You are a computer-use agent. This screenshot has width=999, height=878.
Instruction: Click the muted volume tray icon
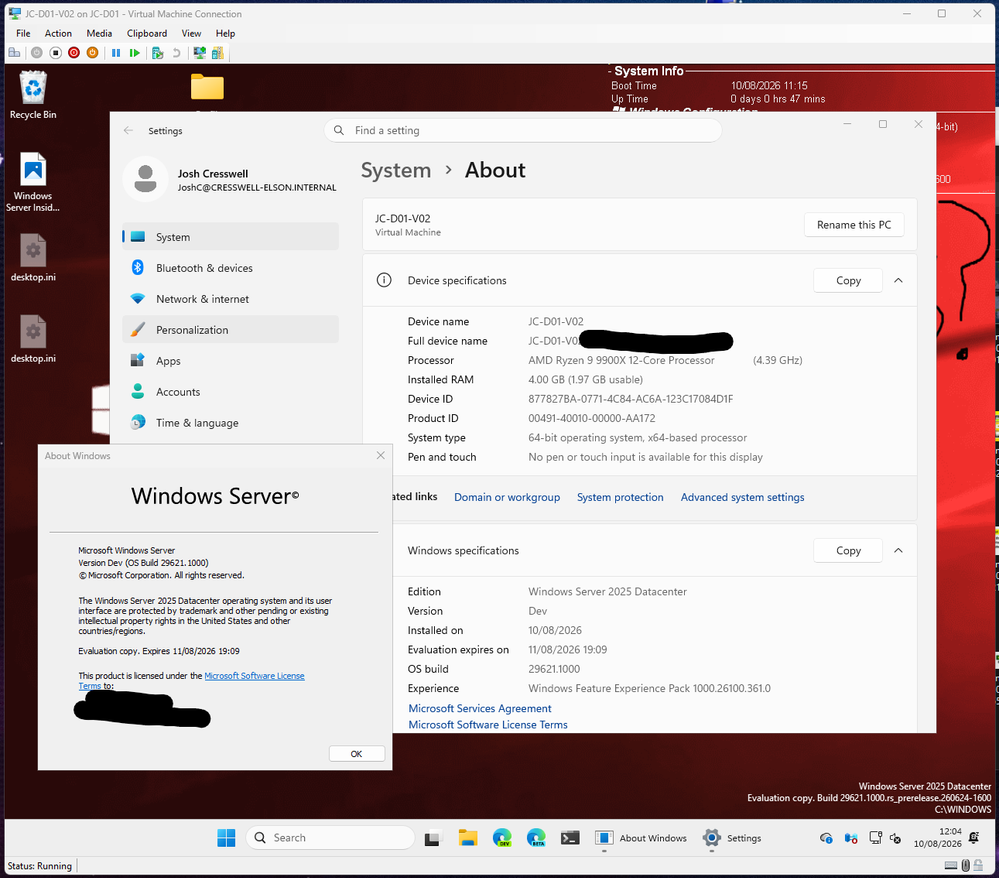895,838
